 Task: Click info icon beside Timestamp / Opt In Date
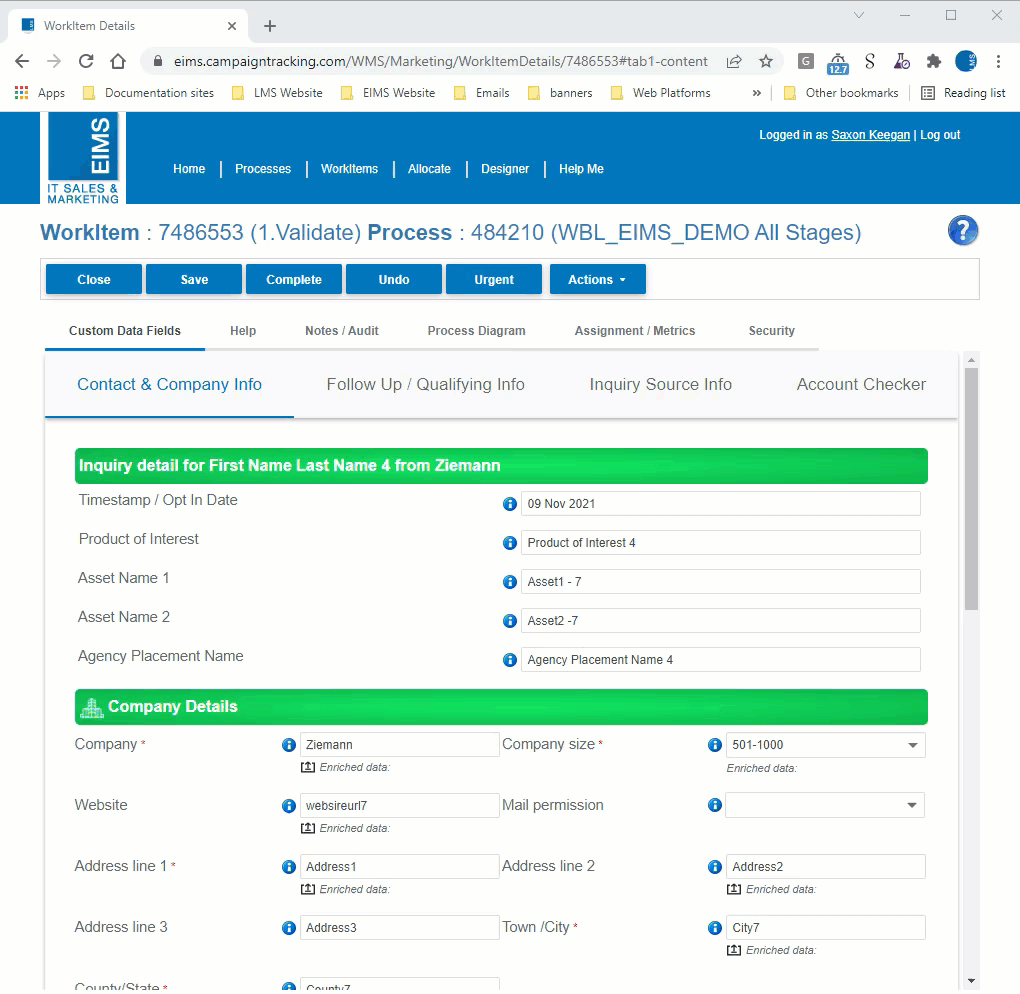coord(510,504)
